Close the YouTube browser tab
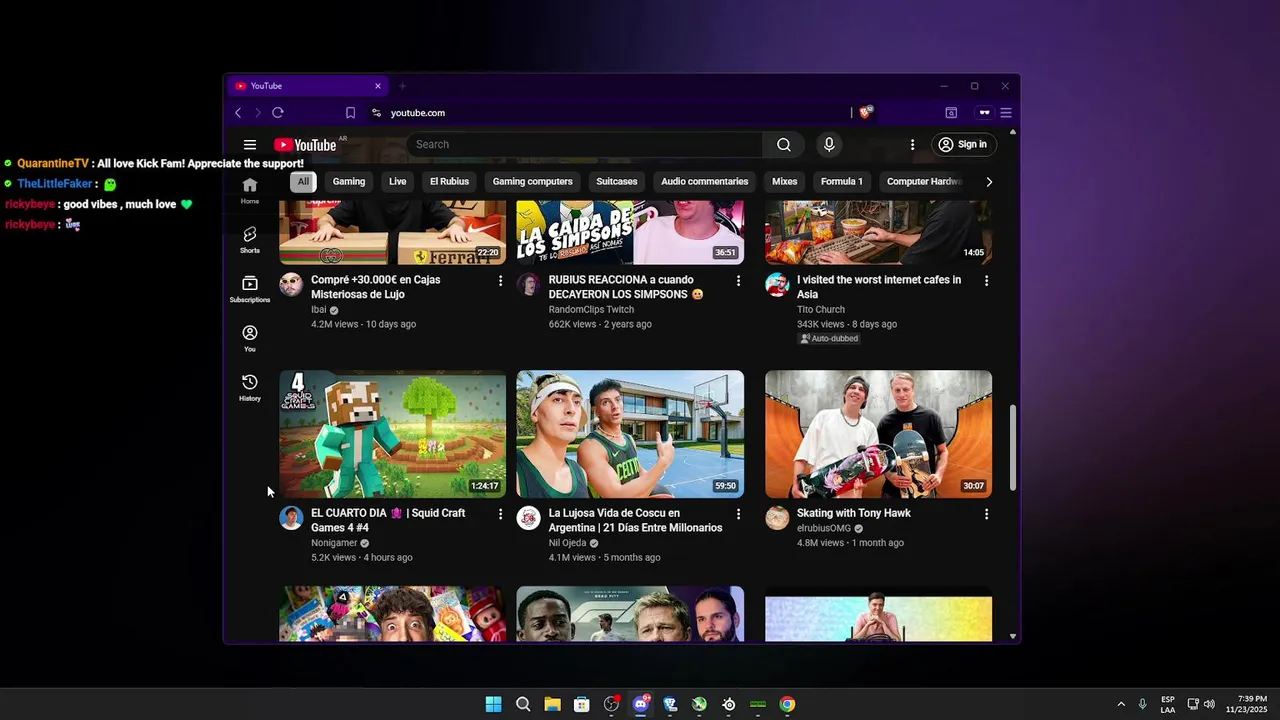The image size is (1280, 720). click(x=378, y=86)
